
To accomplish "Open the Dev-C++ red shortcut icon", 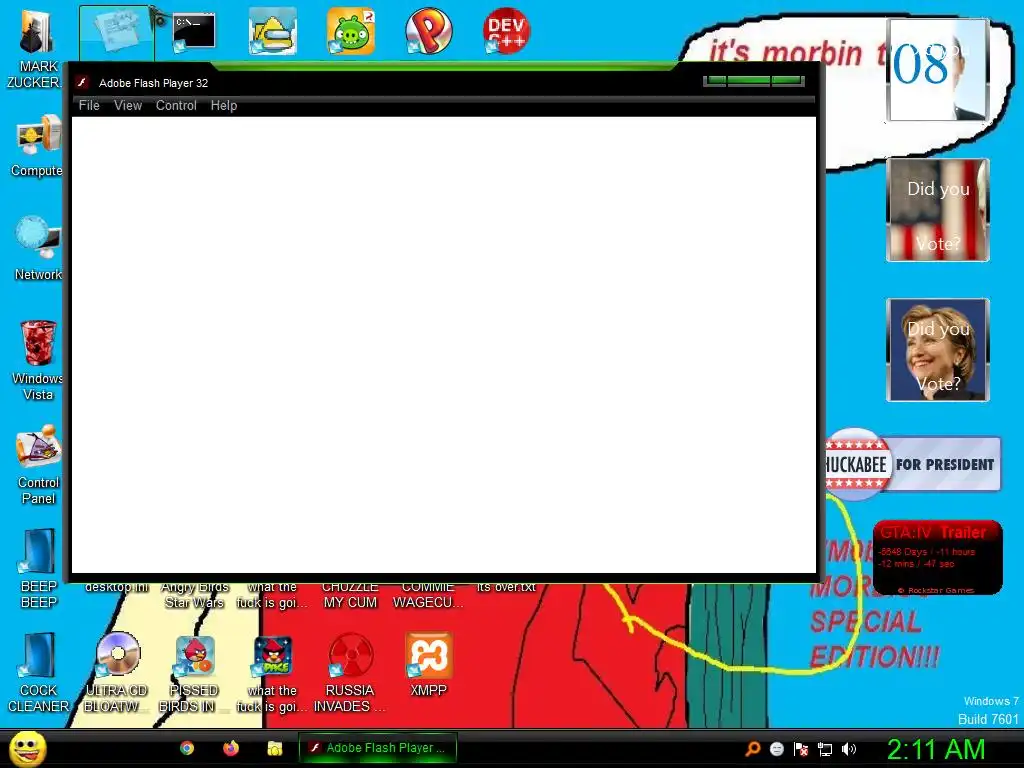I will click(x=506, y=31).
